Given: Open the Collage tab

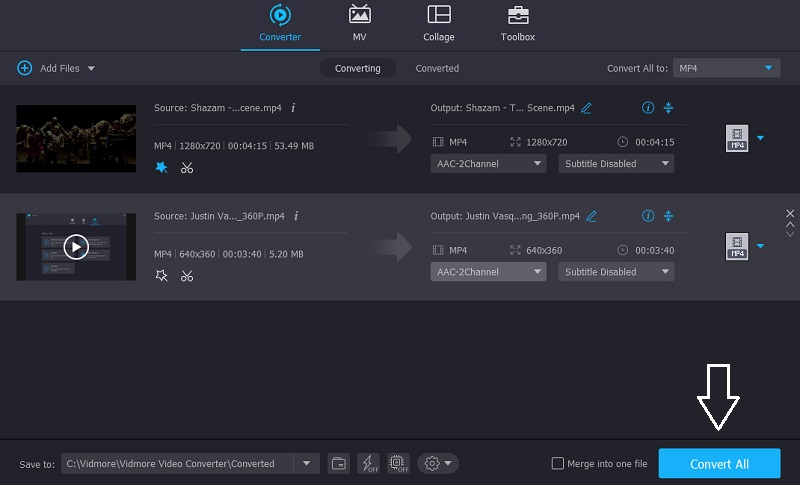Looking at the screenshot, I should [438, 25].
